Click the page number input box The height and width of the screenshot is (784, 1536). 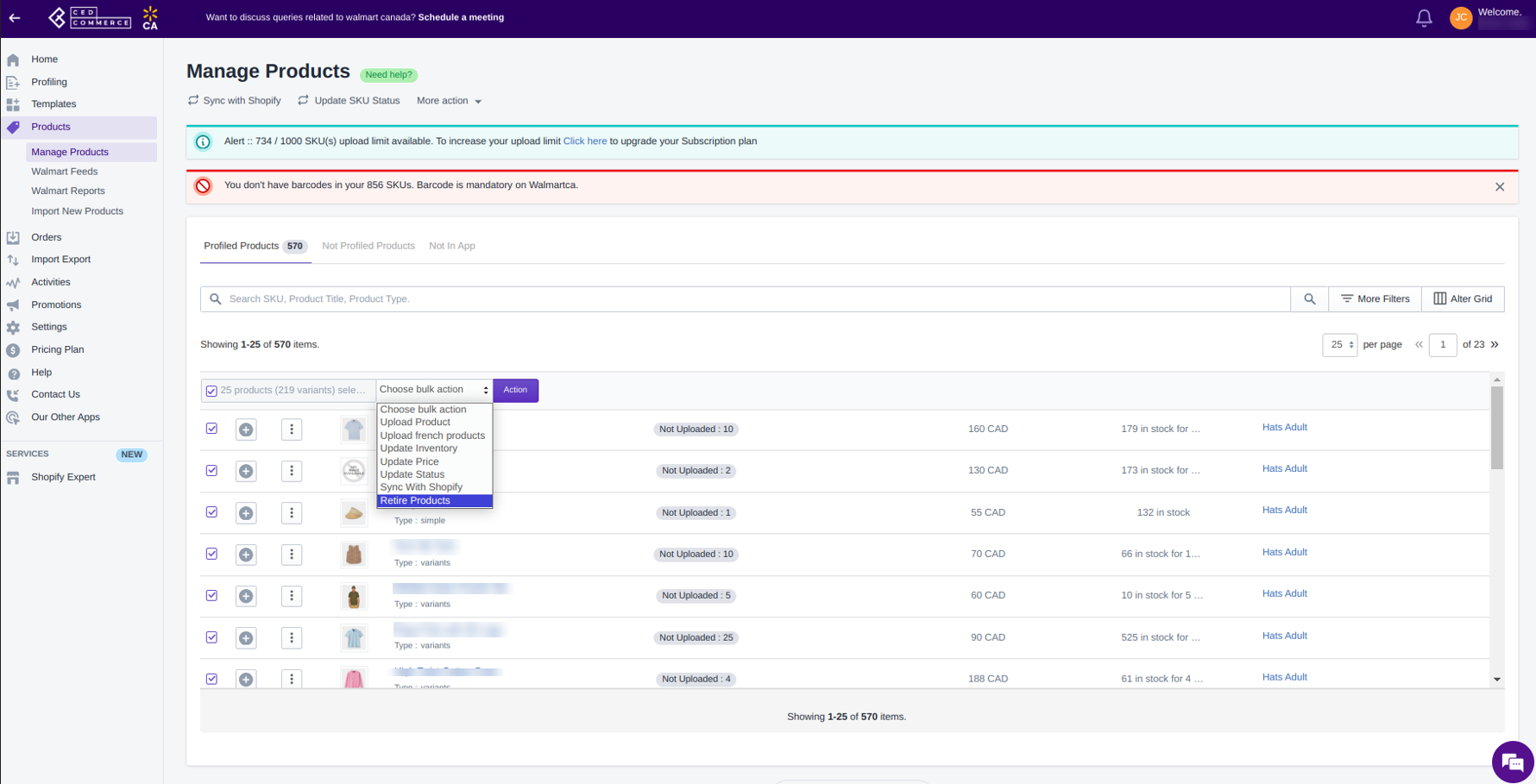pos(1443,345)
